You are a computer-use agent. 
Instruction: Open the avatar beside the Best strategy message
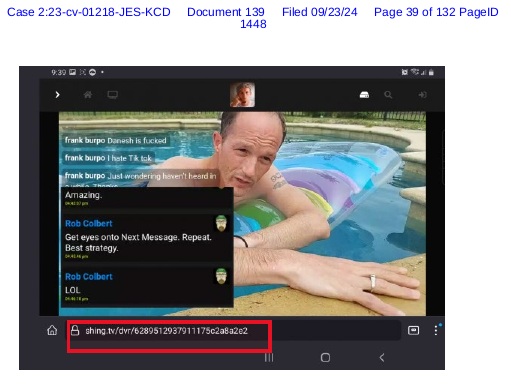[221, 223]
